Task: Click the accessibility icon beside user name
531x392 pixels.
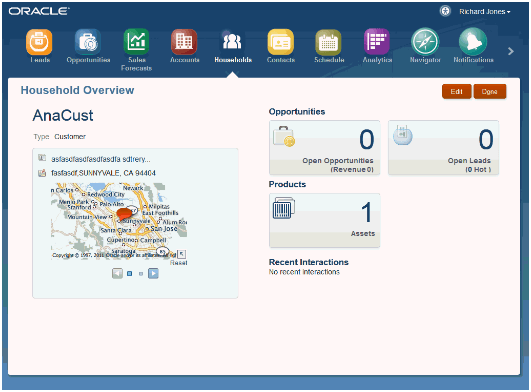Action: click(445, 11)
